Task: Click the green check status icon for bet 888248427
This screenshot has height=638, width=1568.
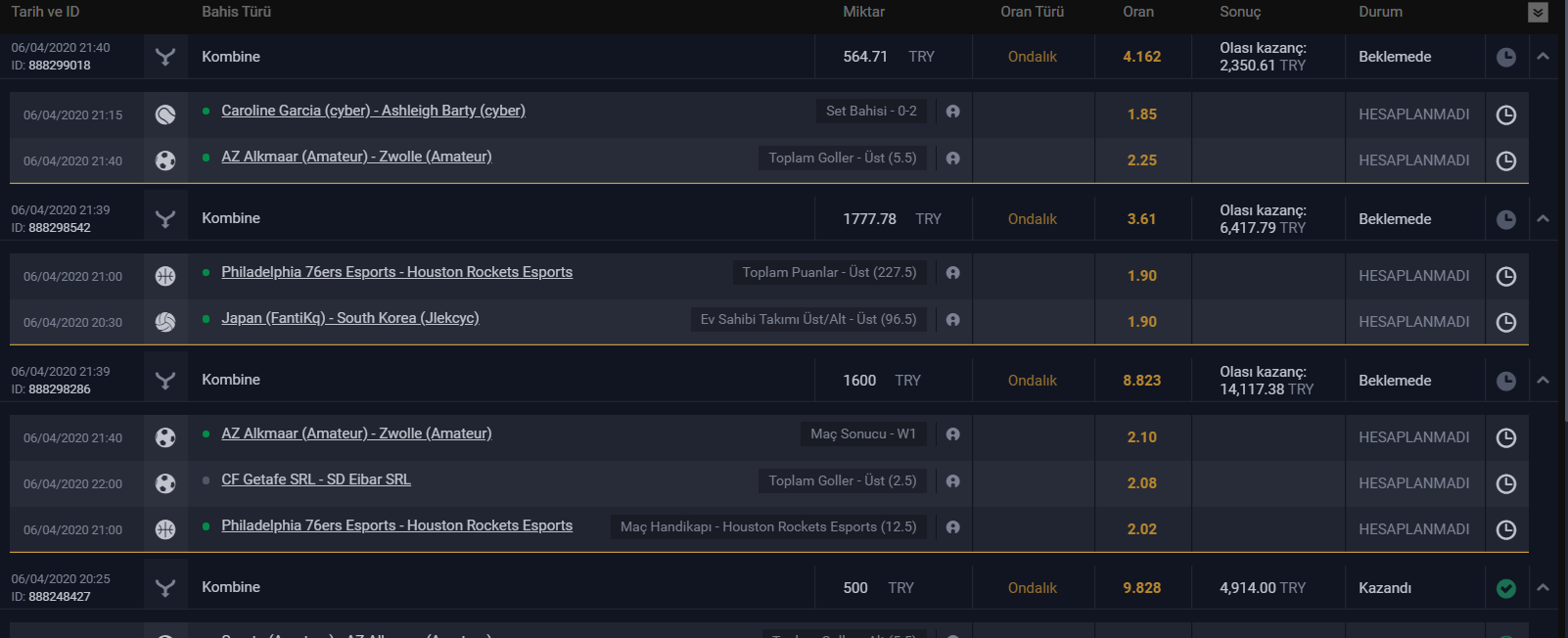Action: (x=1506, y=588)
